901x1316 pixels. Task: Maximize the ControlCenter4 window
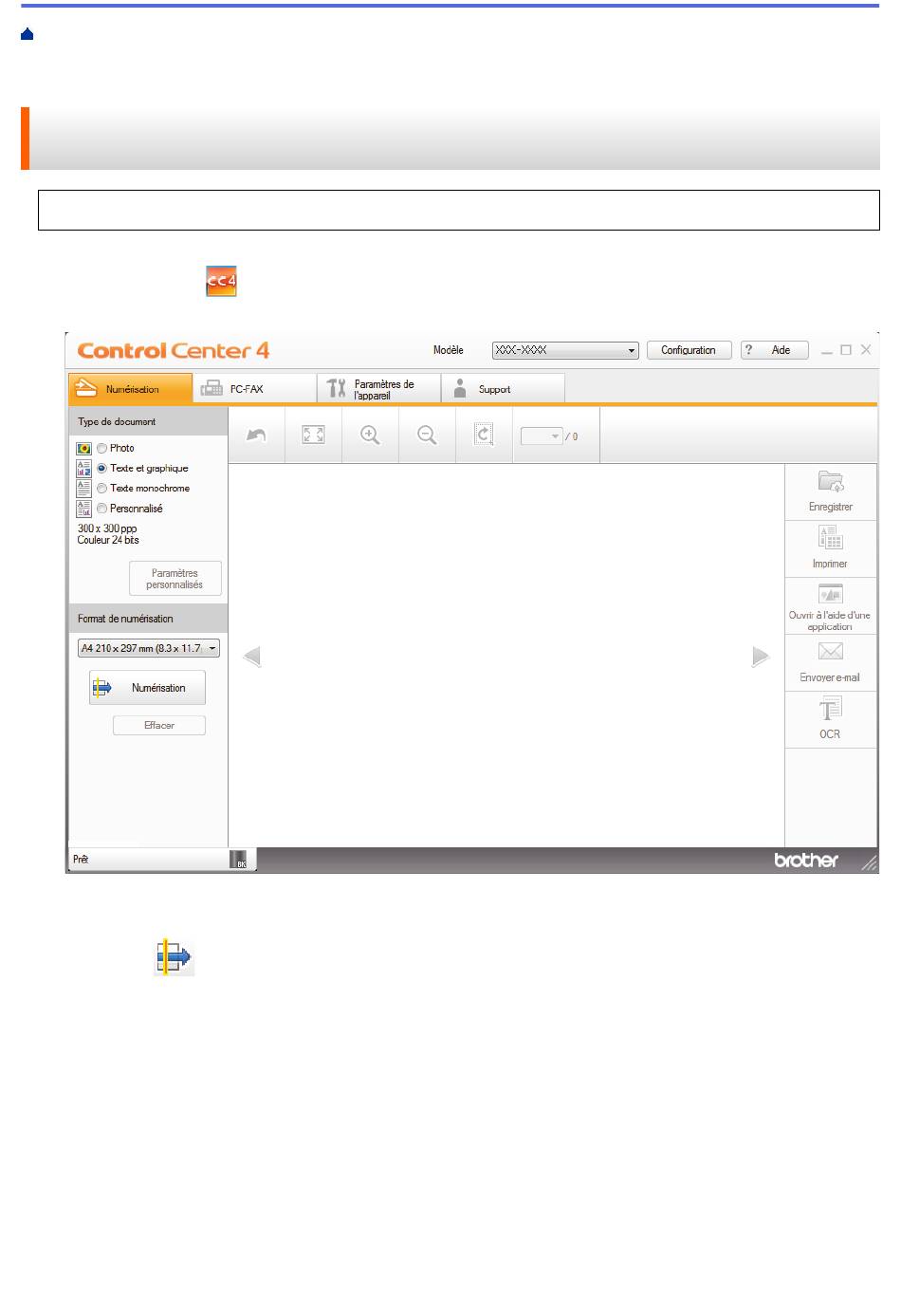pos(846,350)
